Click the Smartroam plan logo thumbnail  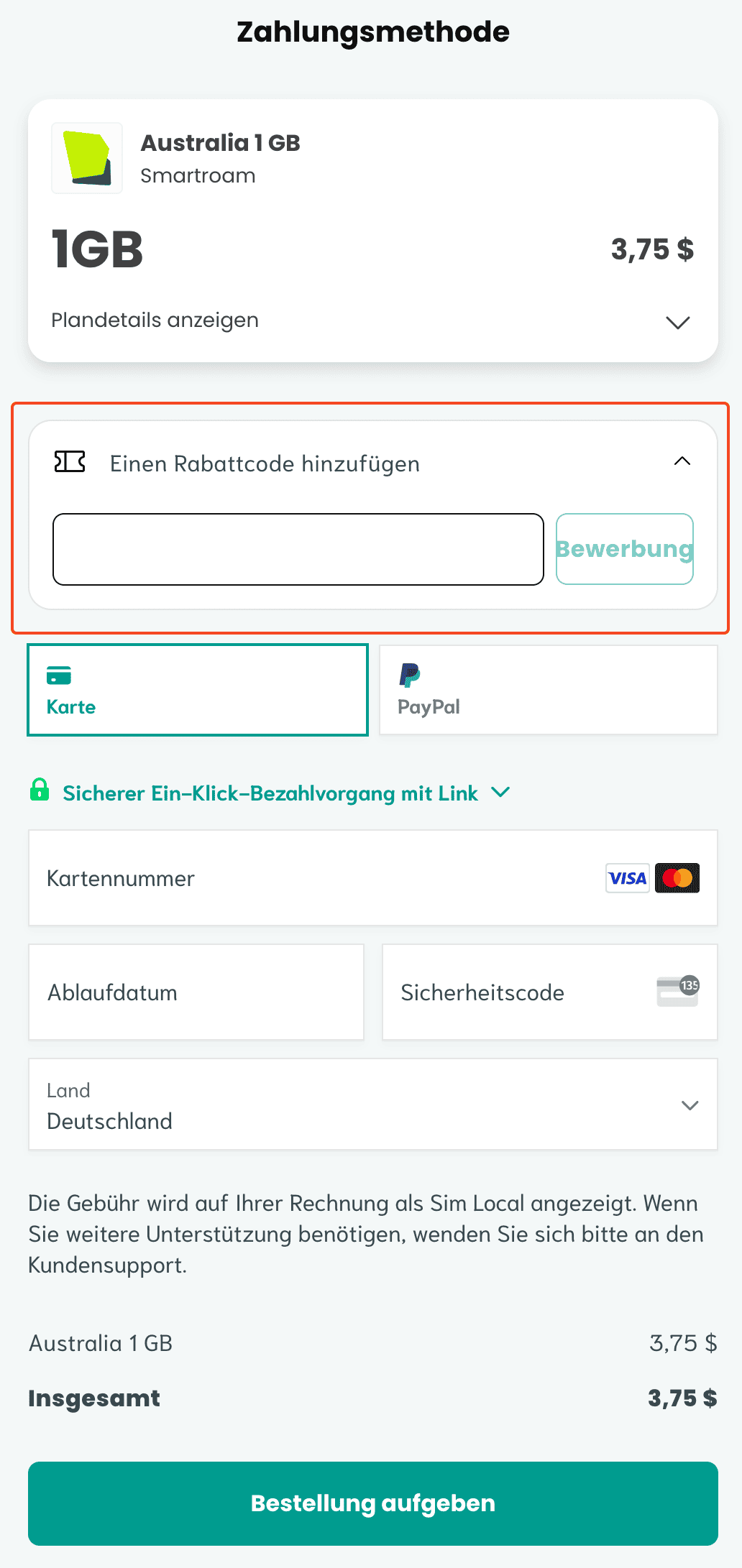pyautogui.click(x=87, y=158)
